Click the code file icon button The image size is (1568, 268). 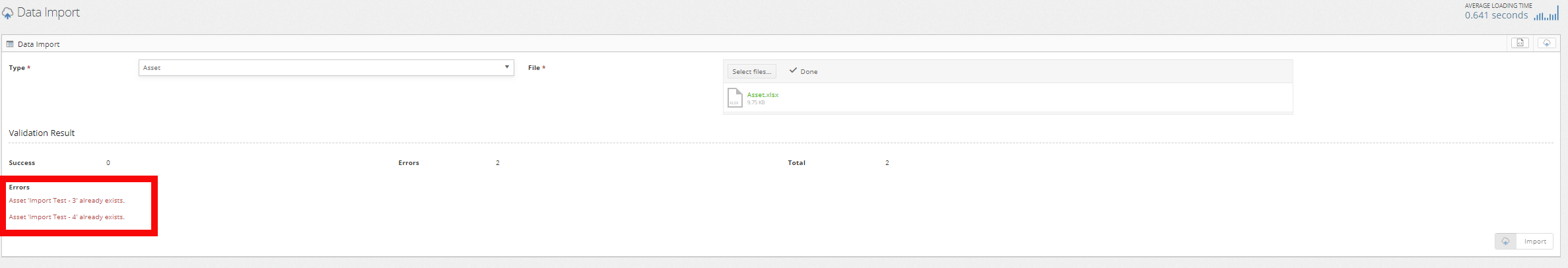[1520, 43]
